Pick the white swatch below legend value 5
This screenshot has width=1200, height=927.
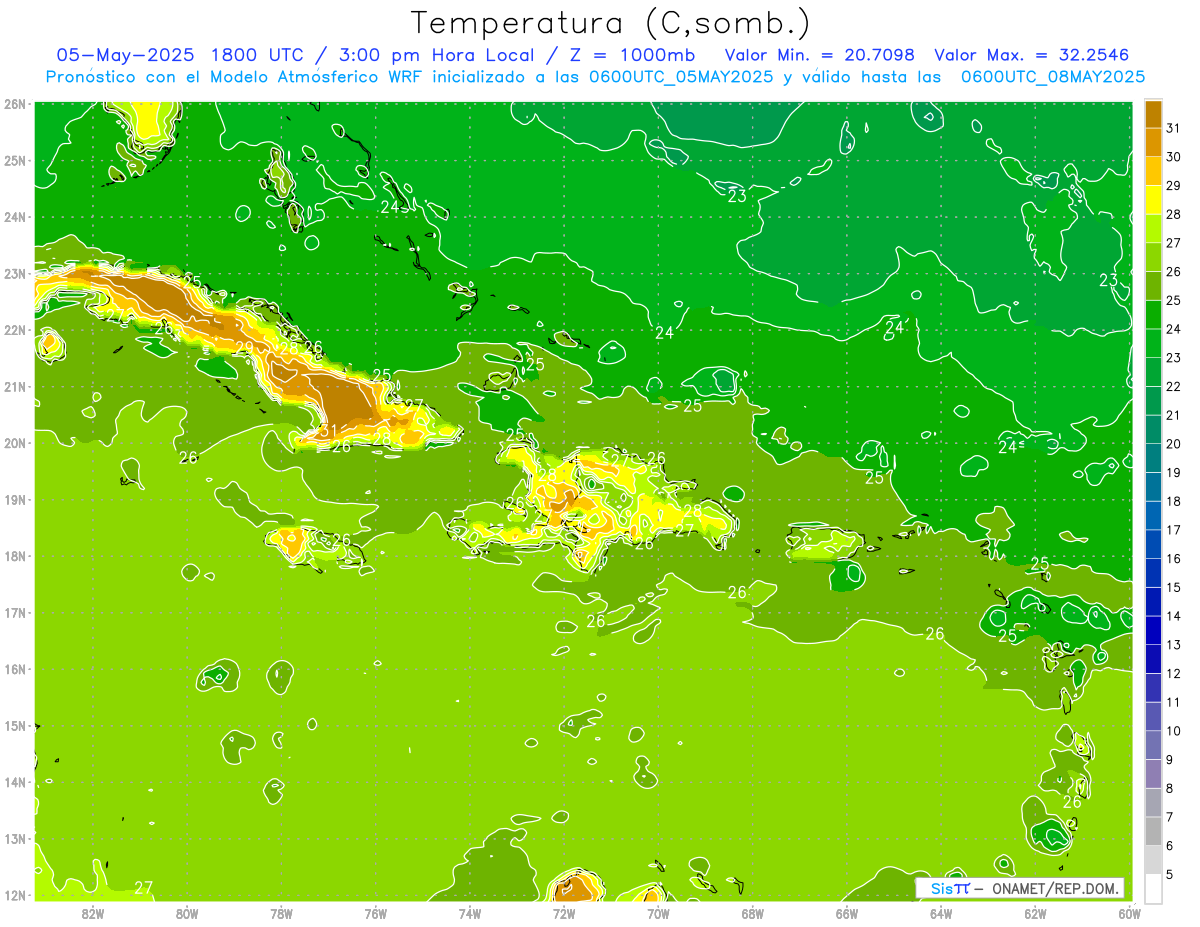1154,888
